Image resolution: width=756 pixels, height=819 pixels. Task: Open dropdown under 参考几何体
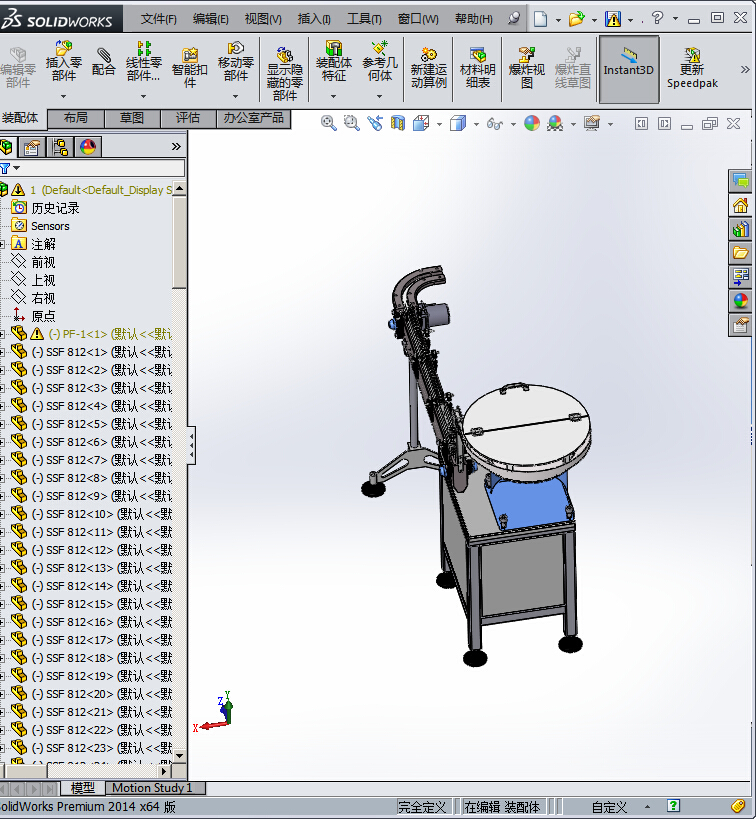[380, 97]
